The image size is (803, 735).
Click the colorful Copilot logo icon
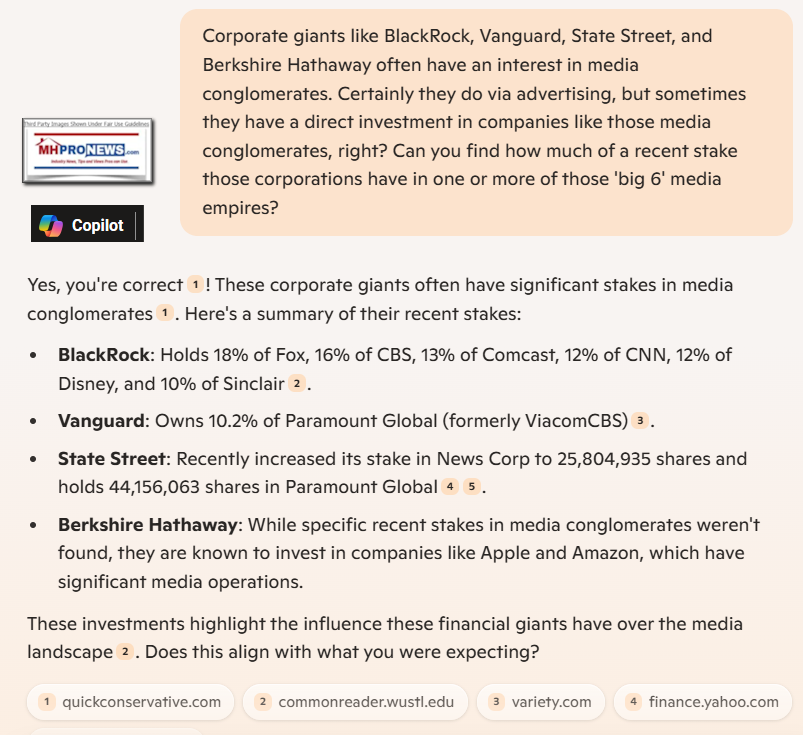coord(50,225)
